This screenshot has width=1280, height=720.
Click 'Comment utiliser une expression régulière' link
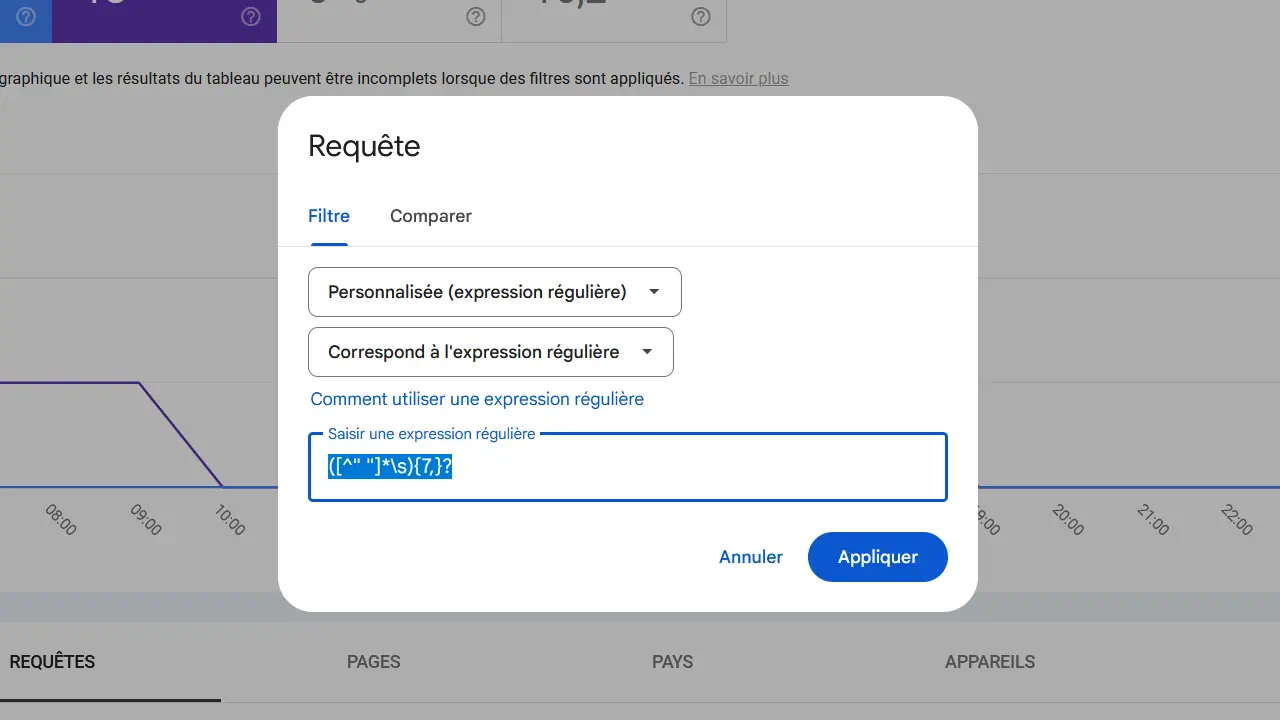pyautogui.click(x=478, y=399)
